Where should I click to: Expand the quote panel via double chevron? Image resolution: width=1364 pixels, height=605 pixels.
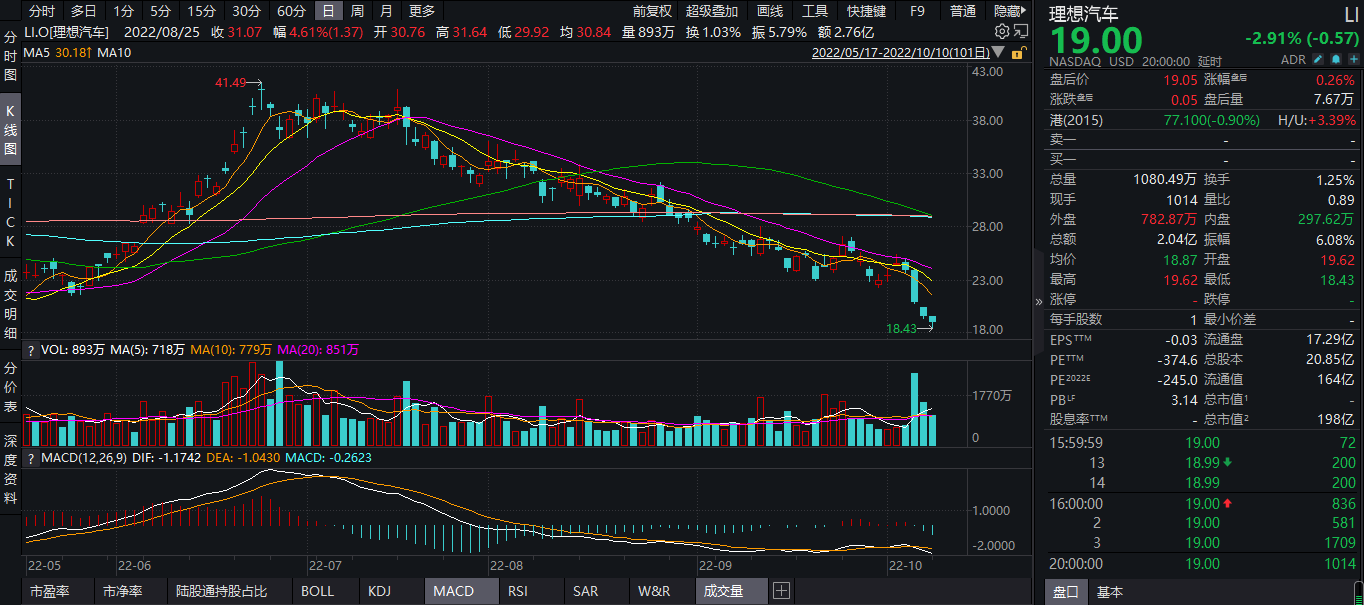pyautogui.click(x=1037, y=300)
